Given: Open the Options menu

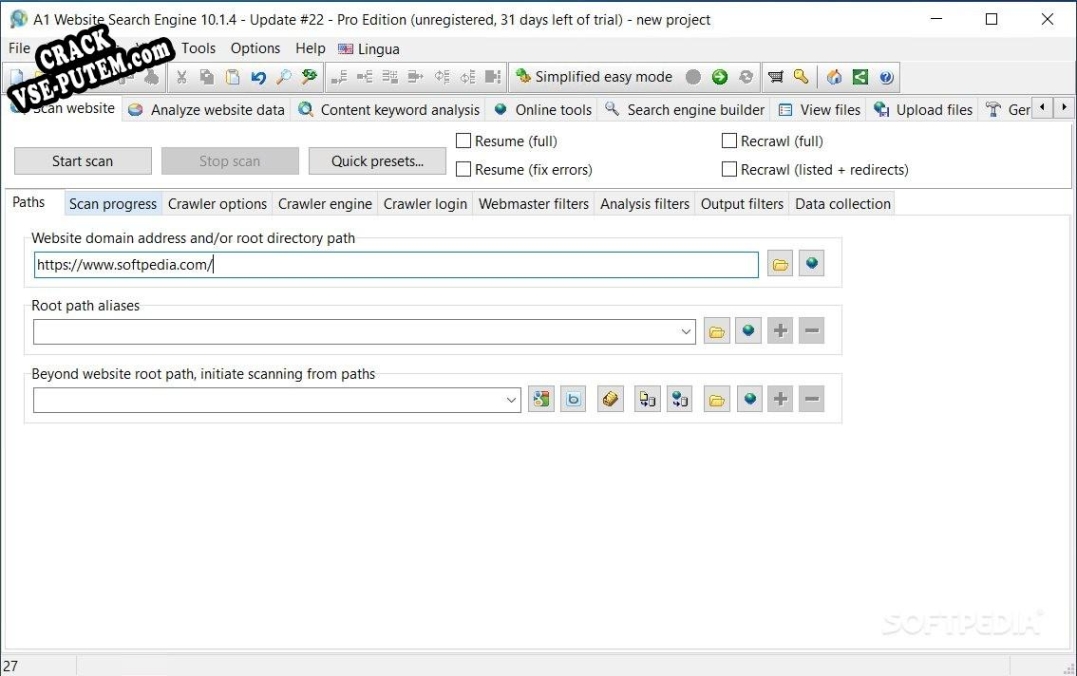Looking at the screenshot, I should pyautogui.click(x=255, y=48).
